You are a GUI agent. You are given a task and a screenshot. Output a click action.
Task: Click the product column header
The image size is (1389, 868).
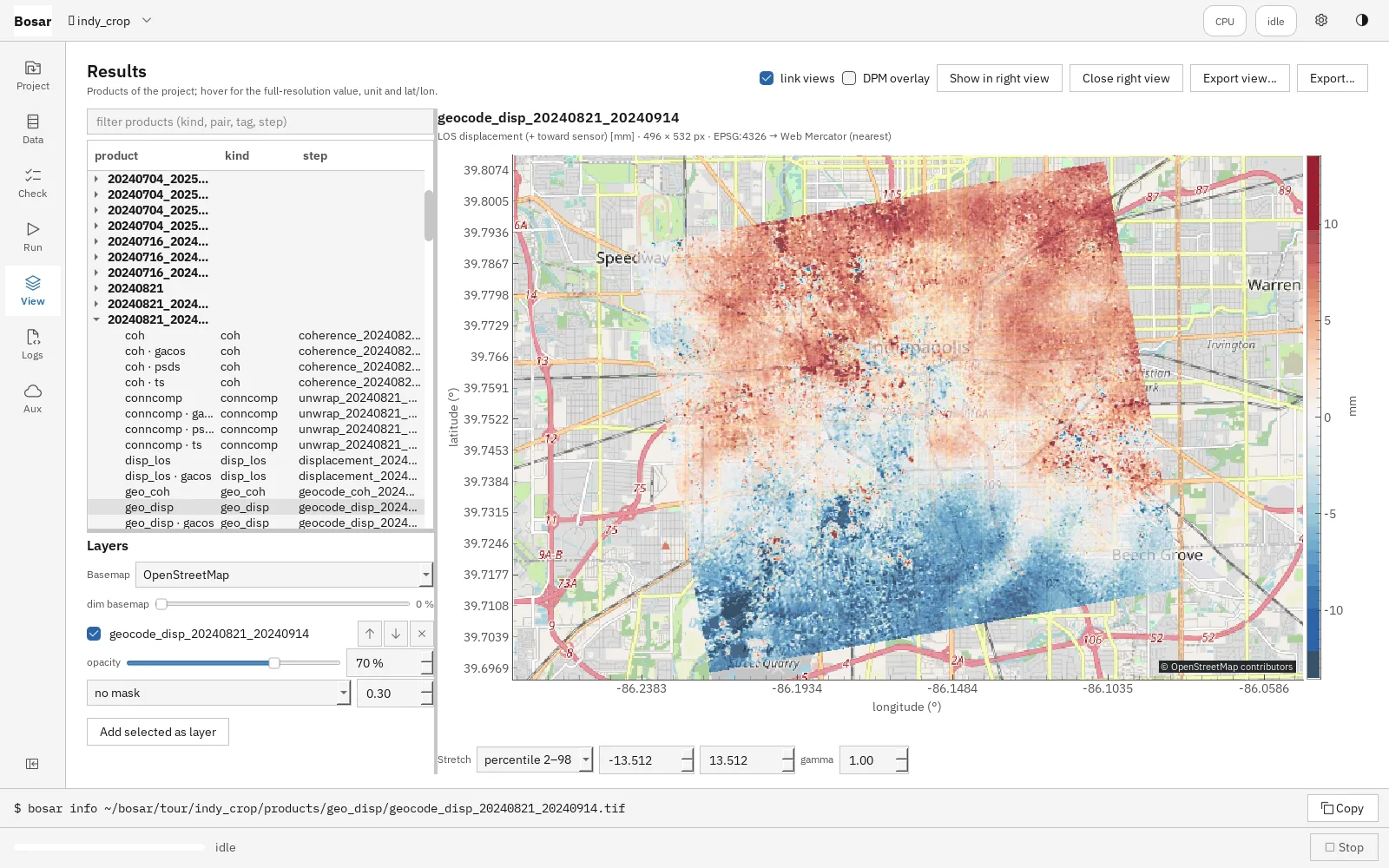tap(116, 155)
